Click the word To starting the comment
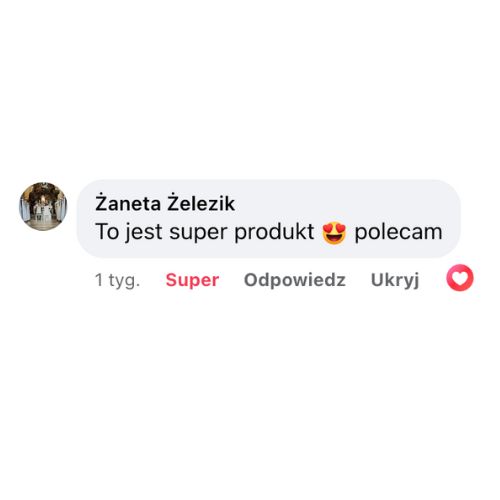Image resolution: width=500 pixels, height=500 pixels. 107,232
